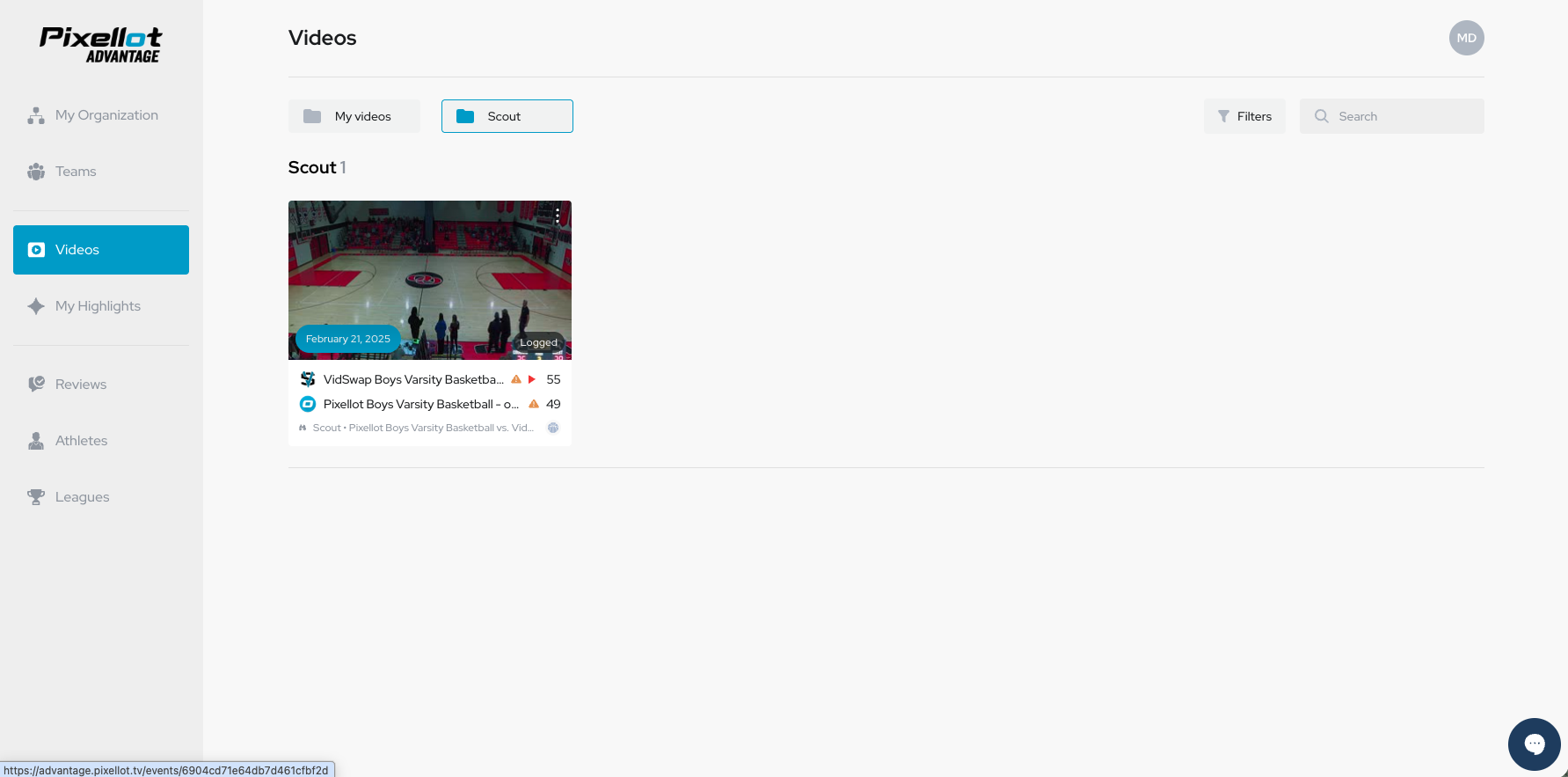
Task: Open the chat support bubble
Action: tap(1534, 744)
